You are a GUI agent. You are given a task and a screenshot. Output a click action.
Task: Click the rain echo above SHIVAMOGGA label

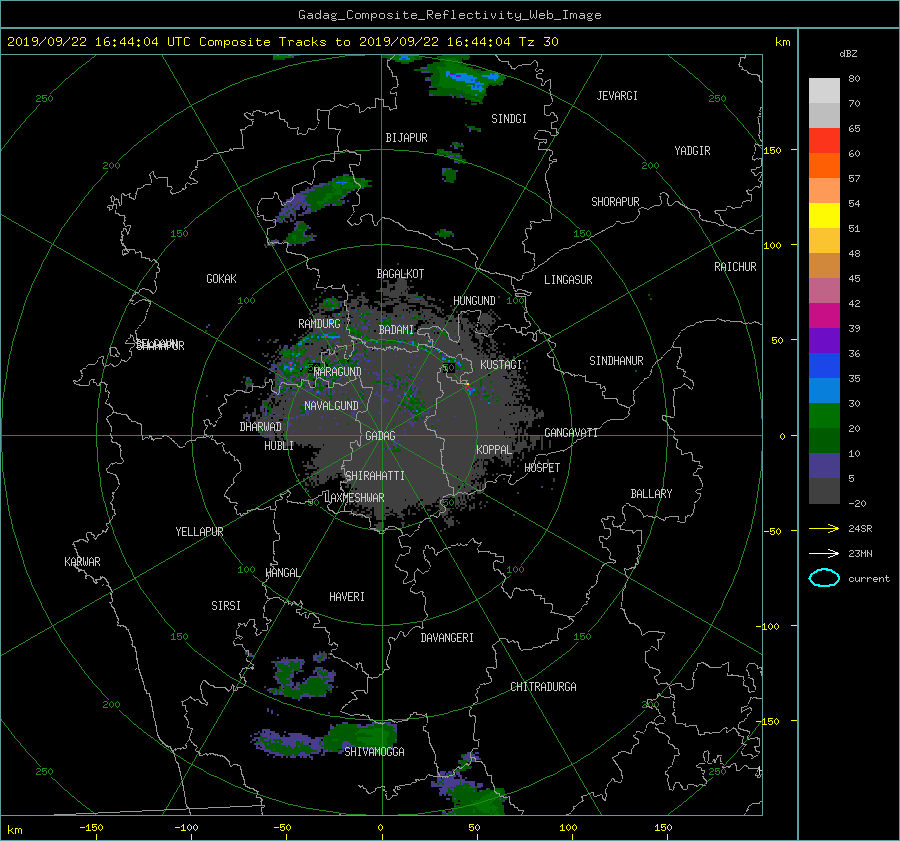(x=360, y=736)
